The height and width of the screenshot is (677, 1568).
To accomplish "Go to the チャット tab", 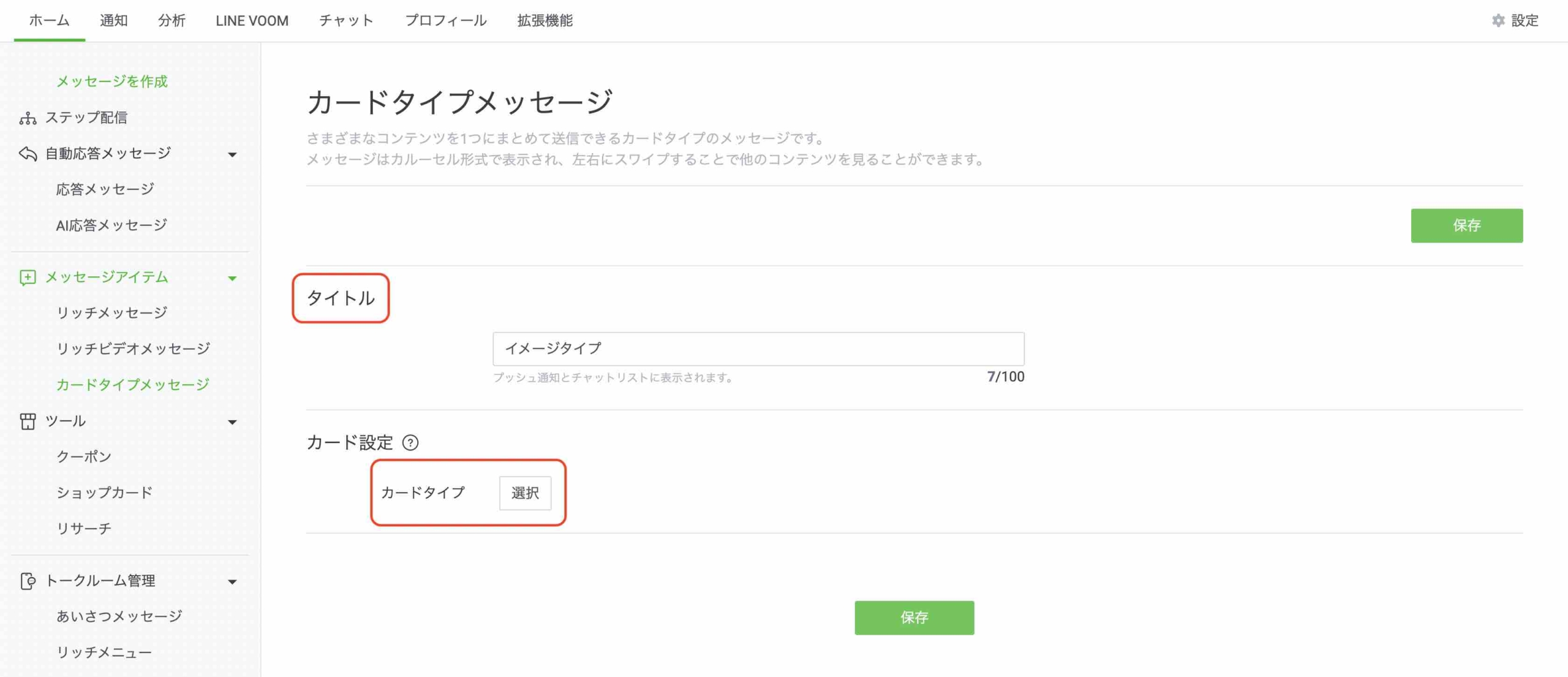I will click(346, 21).
